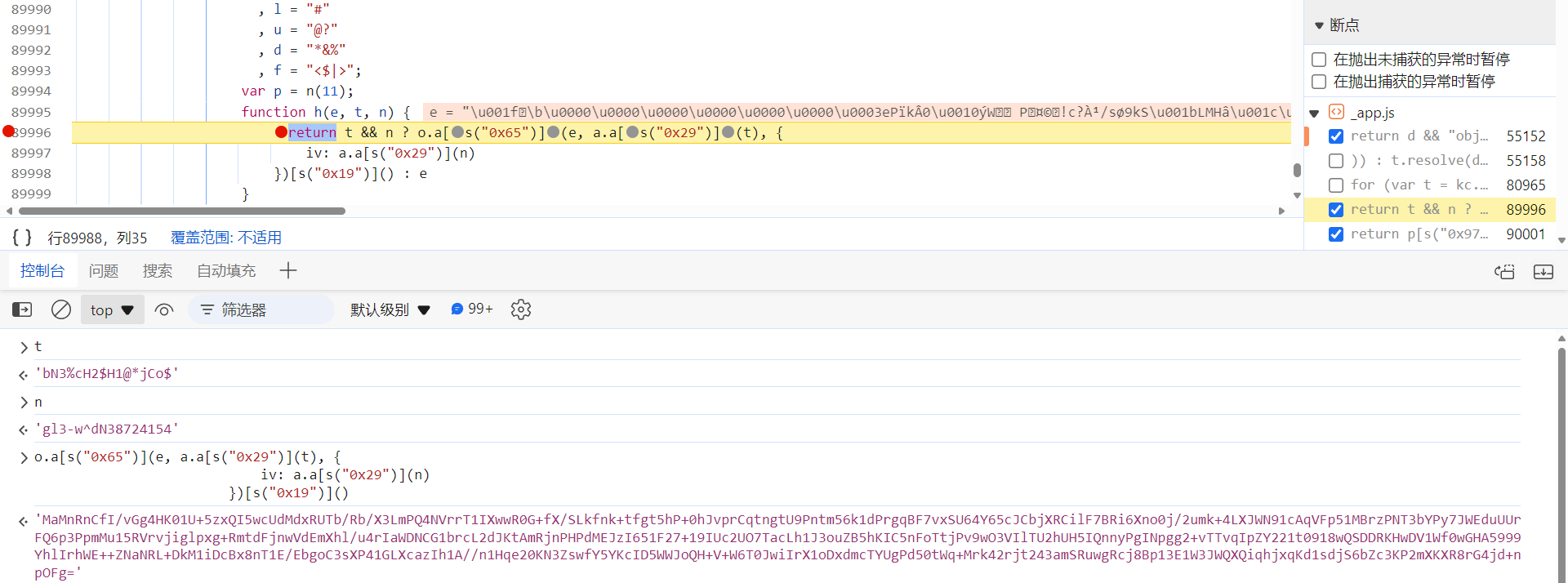This screenshot has width=1568, height=583.
Task: Enable pause on uncaught exceptions checkbox
Action: pyautogui.click(x=1318, y=60)
